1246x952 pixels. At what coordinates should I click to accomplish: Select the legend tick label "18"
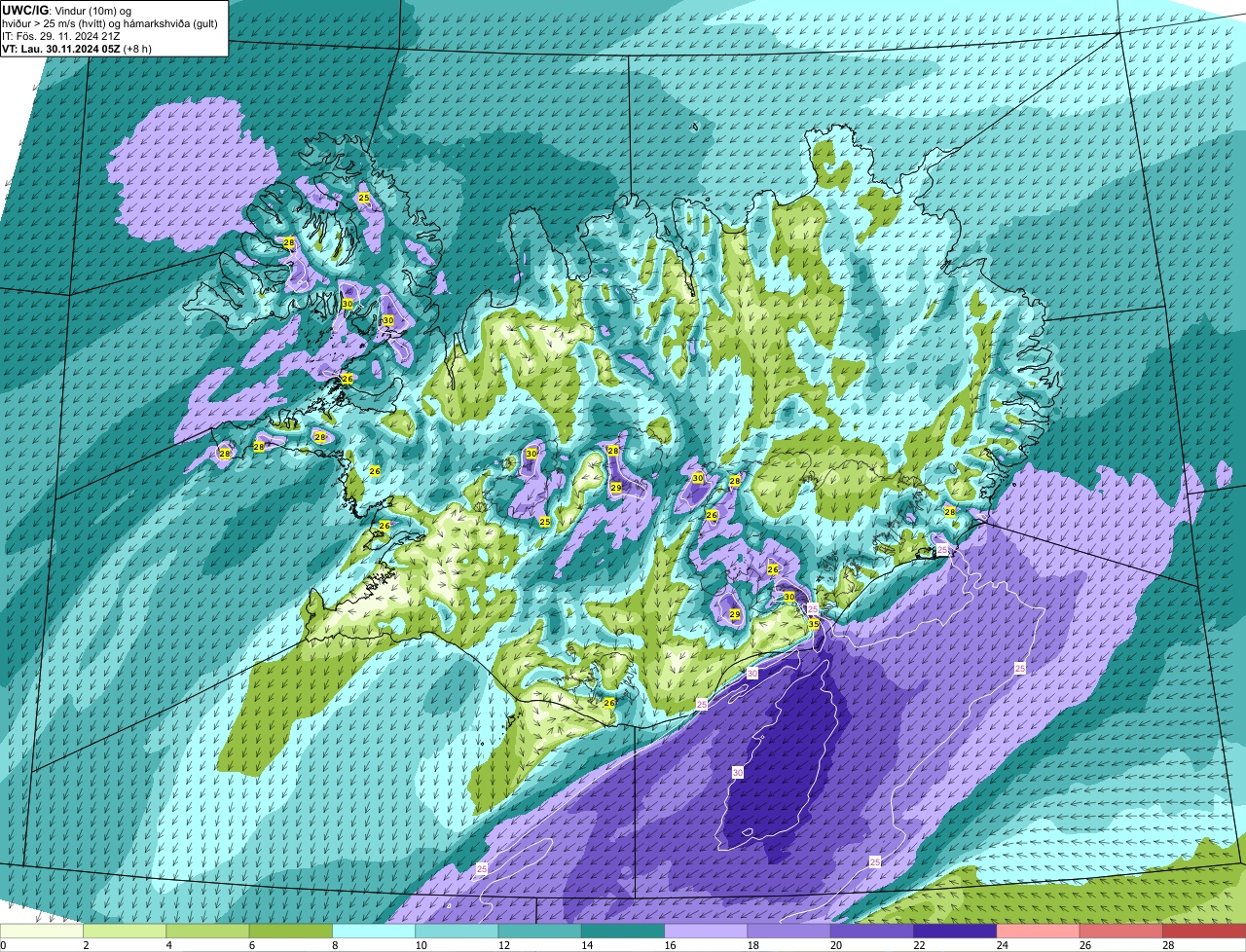(751, 945)
